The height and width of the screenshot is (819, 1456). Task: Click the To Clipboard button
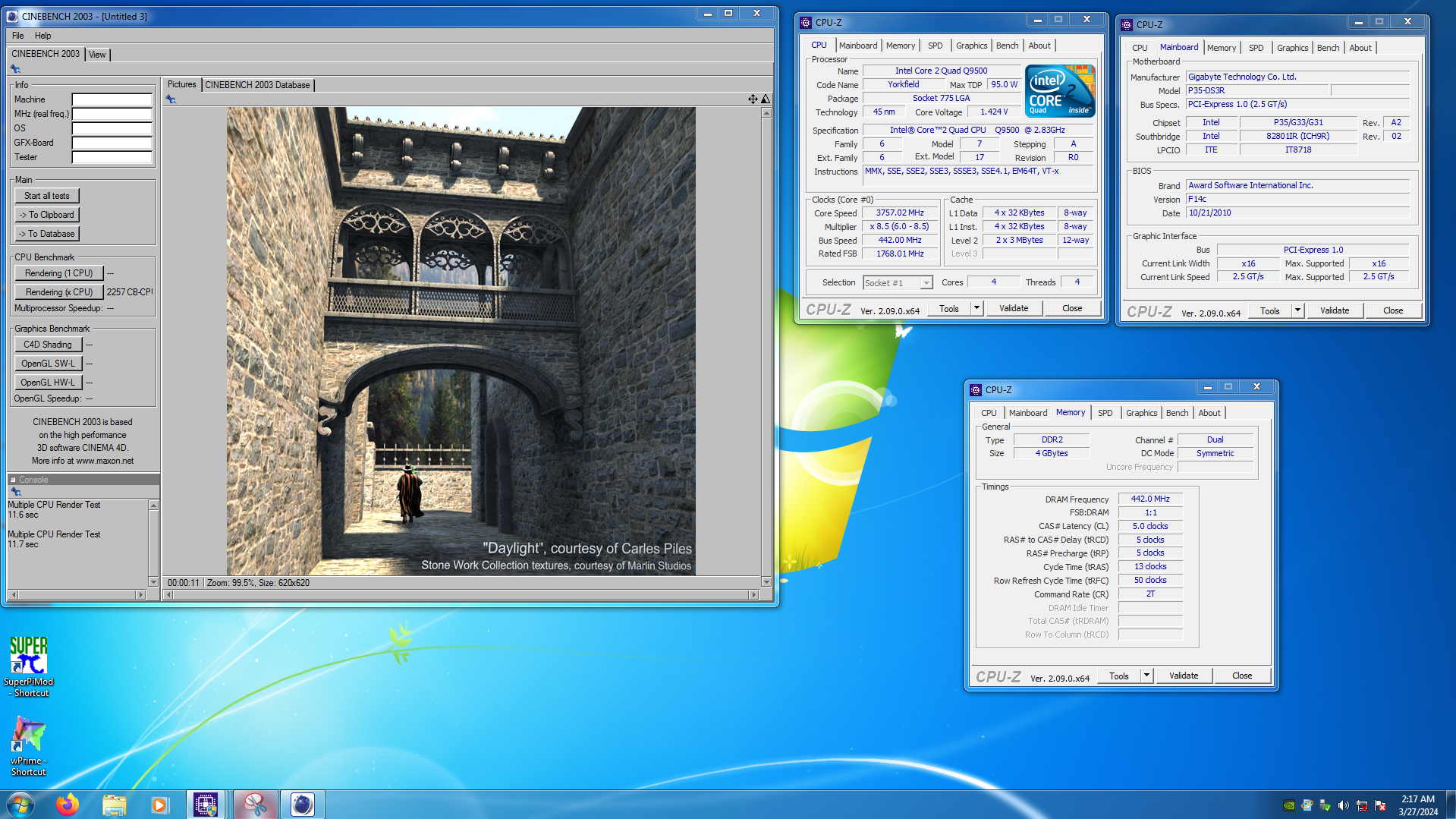coord(46,215)
